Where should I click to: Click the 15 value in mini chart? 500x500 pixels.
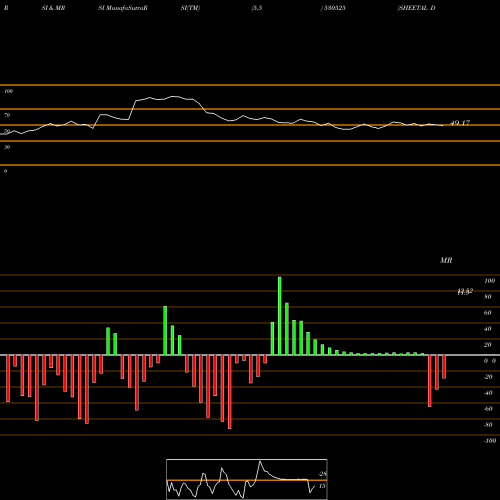point(322,486)
